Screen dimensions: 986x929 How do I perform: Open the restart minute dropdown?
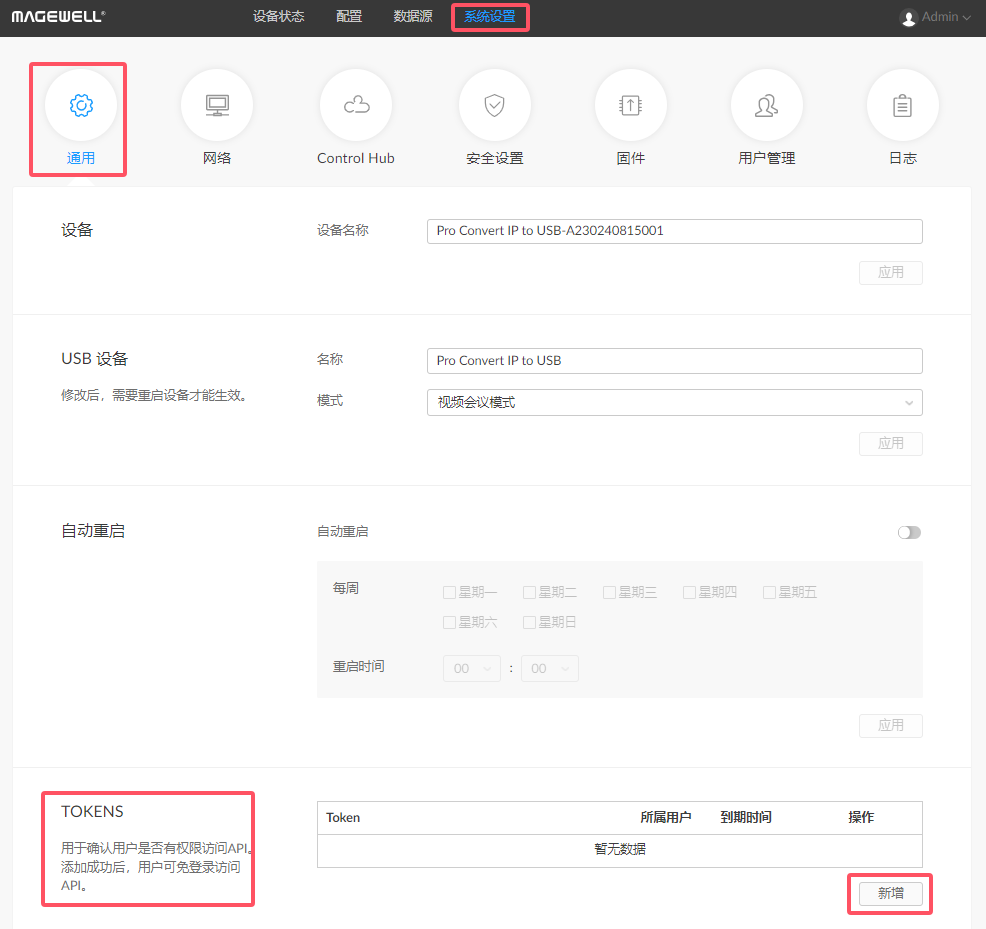(x=550, y=668)
